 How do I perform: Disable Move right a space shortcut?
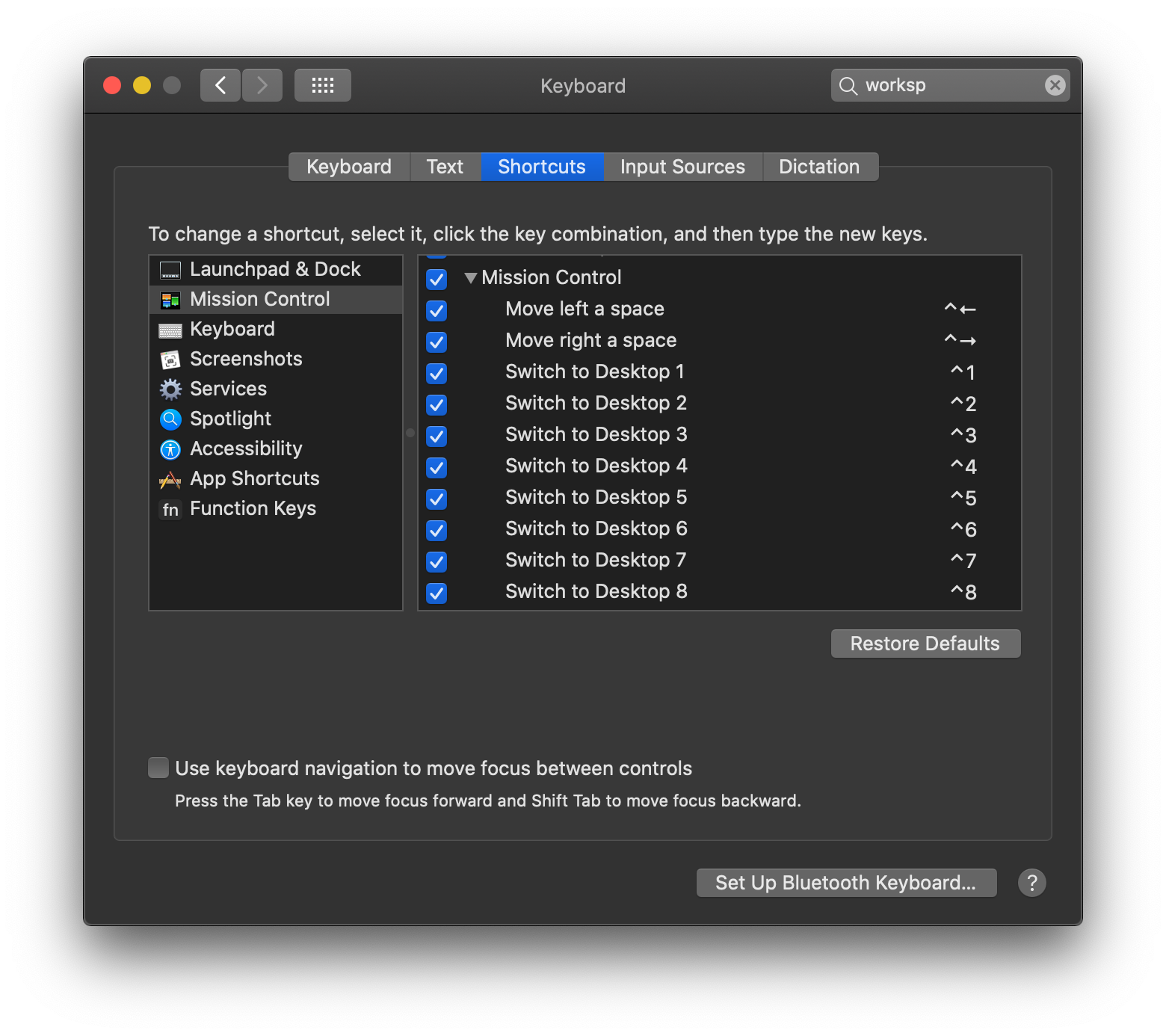pos(437,342)
